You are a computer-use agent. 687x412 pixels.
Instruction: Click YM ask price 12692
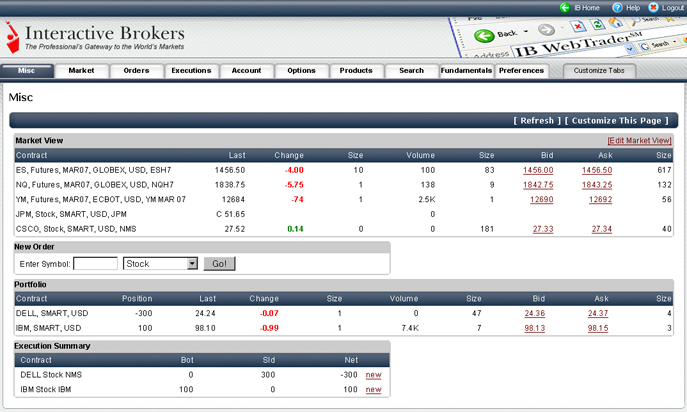(601, 199)
